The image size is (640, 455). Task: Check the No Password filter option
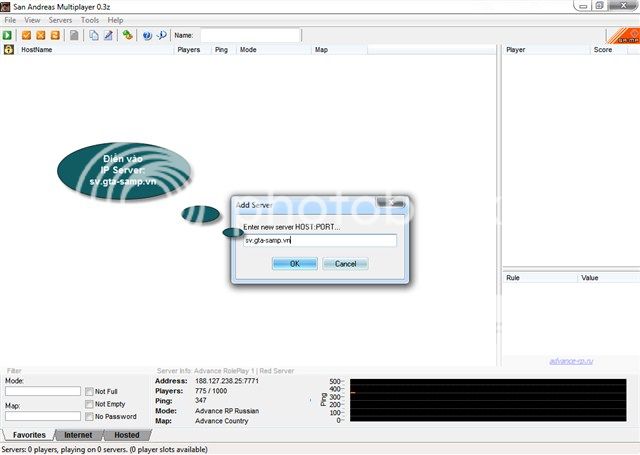point(90,416)
